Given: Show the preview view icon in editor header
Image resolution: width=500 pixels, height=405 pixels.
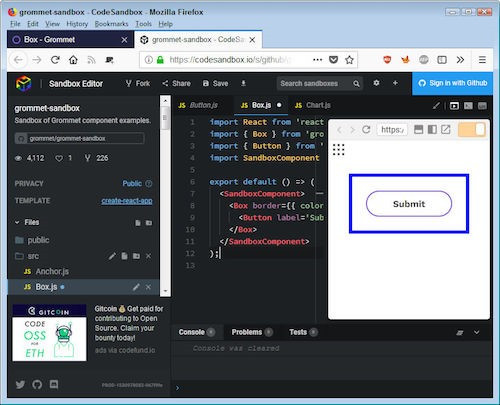Looking at the screenshot, I should [x=454, y=106].
